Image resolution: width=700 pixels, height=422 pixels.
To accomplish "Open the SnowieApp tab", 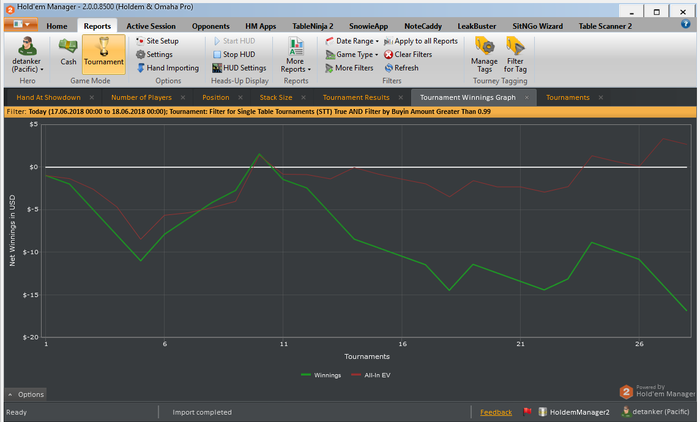I will click(368, 26).
